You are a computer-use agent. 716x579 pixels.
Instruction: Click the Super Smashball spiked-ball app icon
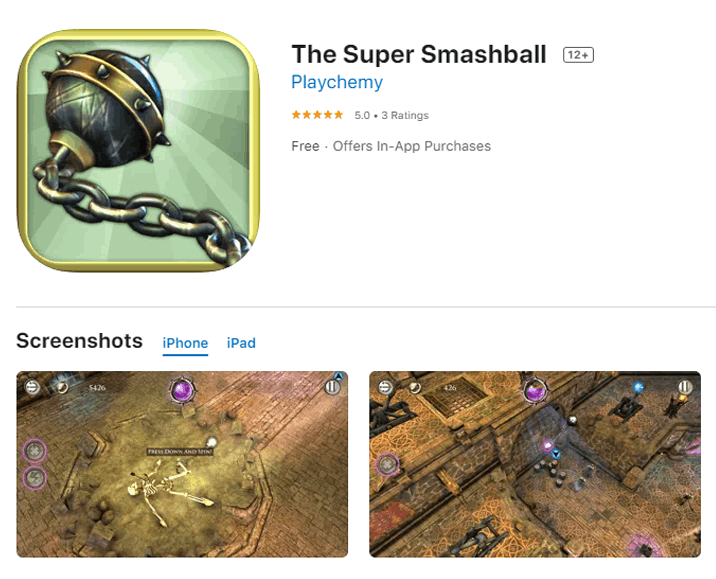click(x=139, y=151)
